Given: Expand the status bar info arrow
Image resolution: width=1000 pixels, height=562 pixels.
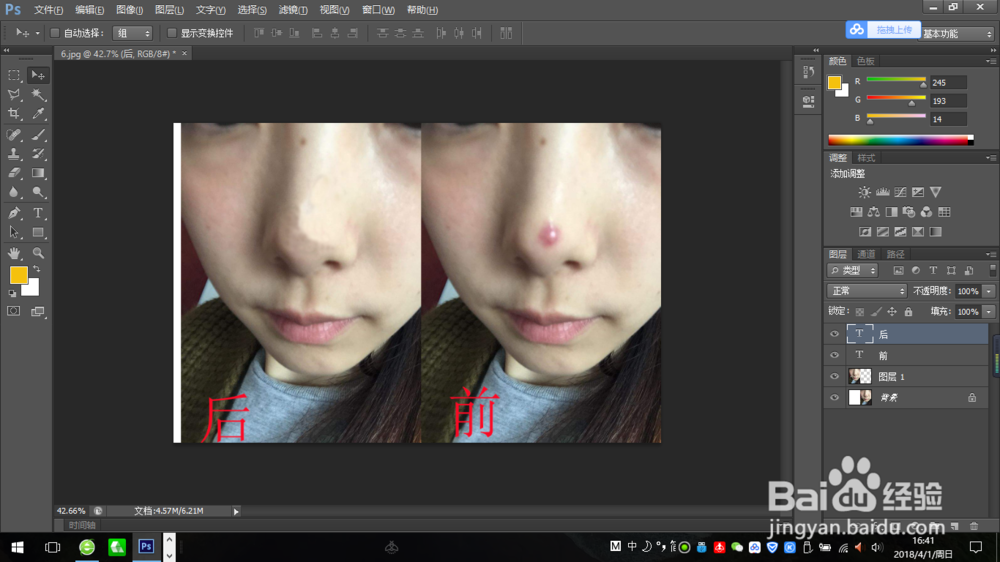Looking at the screenshot, I should [x=236, y=512].
